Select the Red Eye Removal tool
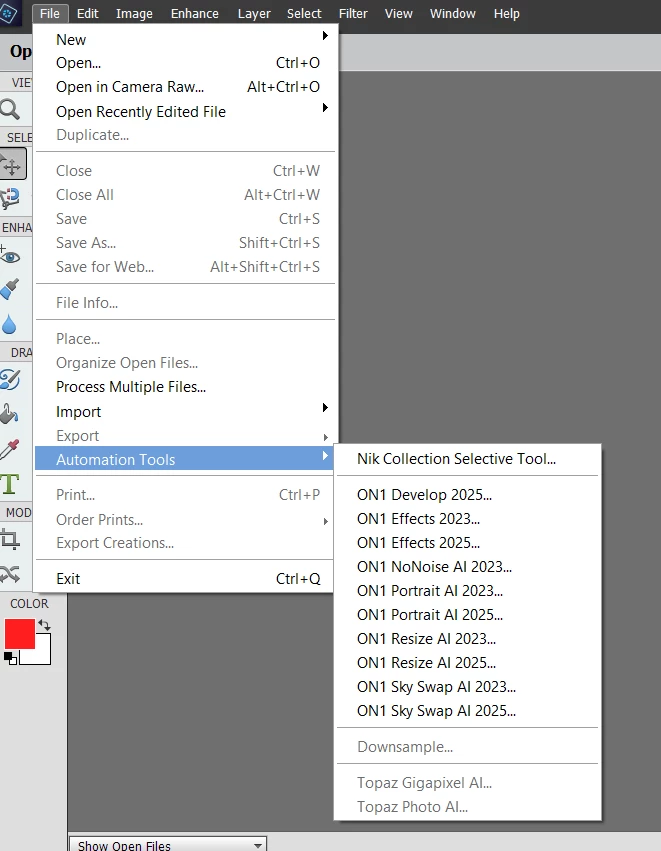The image size is (661, 851). pos(10,256)
